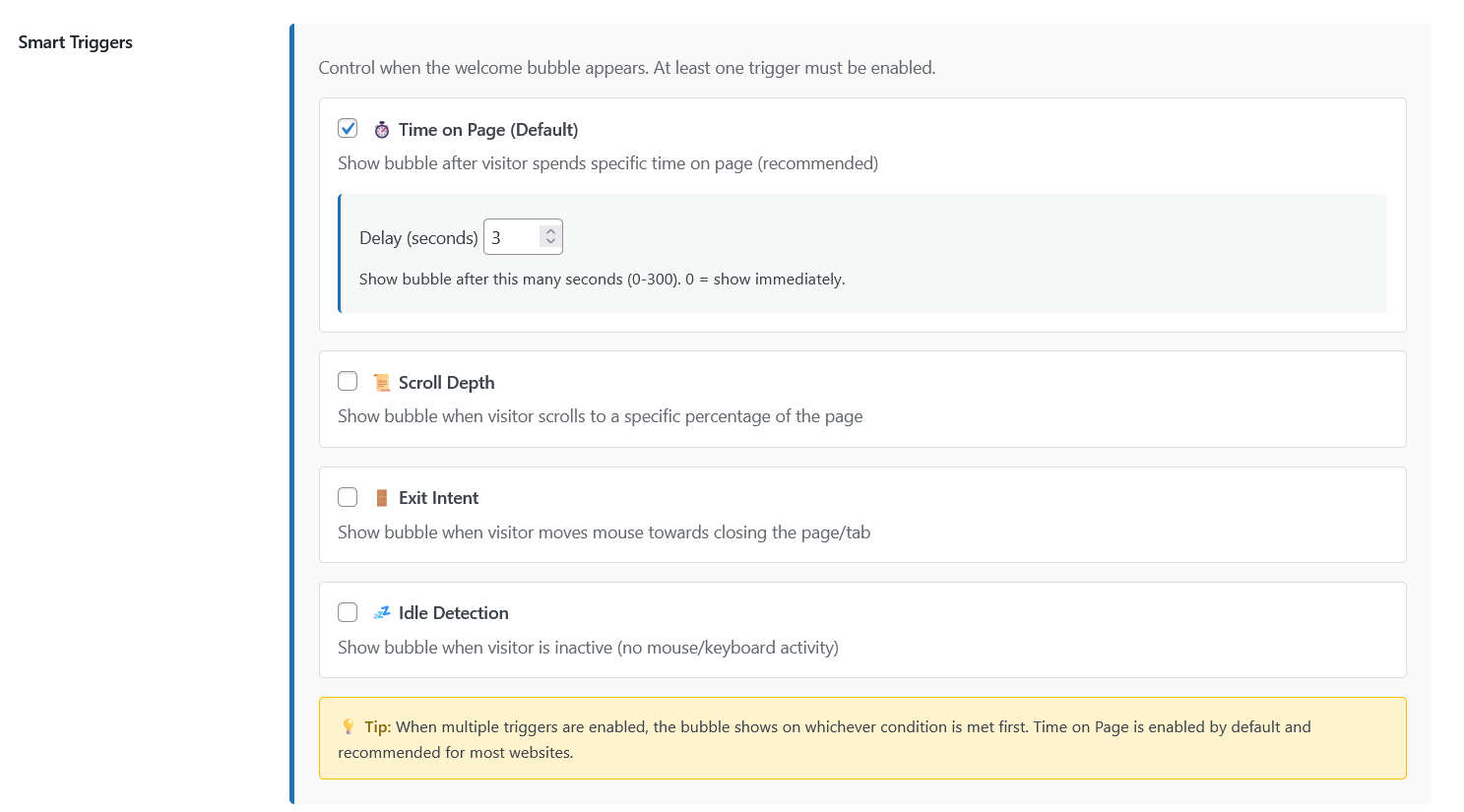The width and height of the screenshot is (1464, 812).
Task: Click the Idle Detection label text
Action: (x=453, y=613)
